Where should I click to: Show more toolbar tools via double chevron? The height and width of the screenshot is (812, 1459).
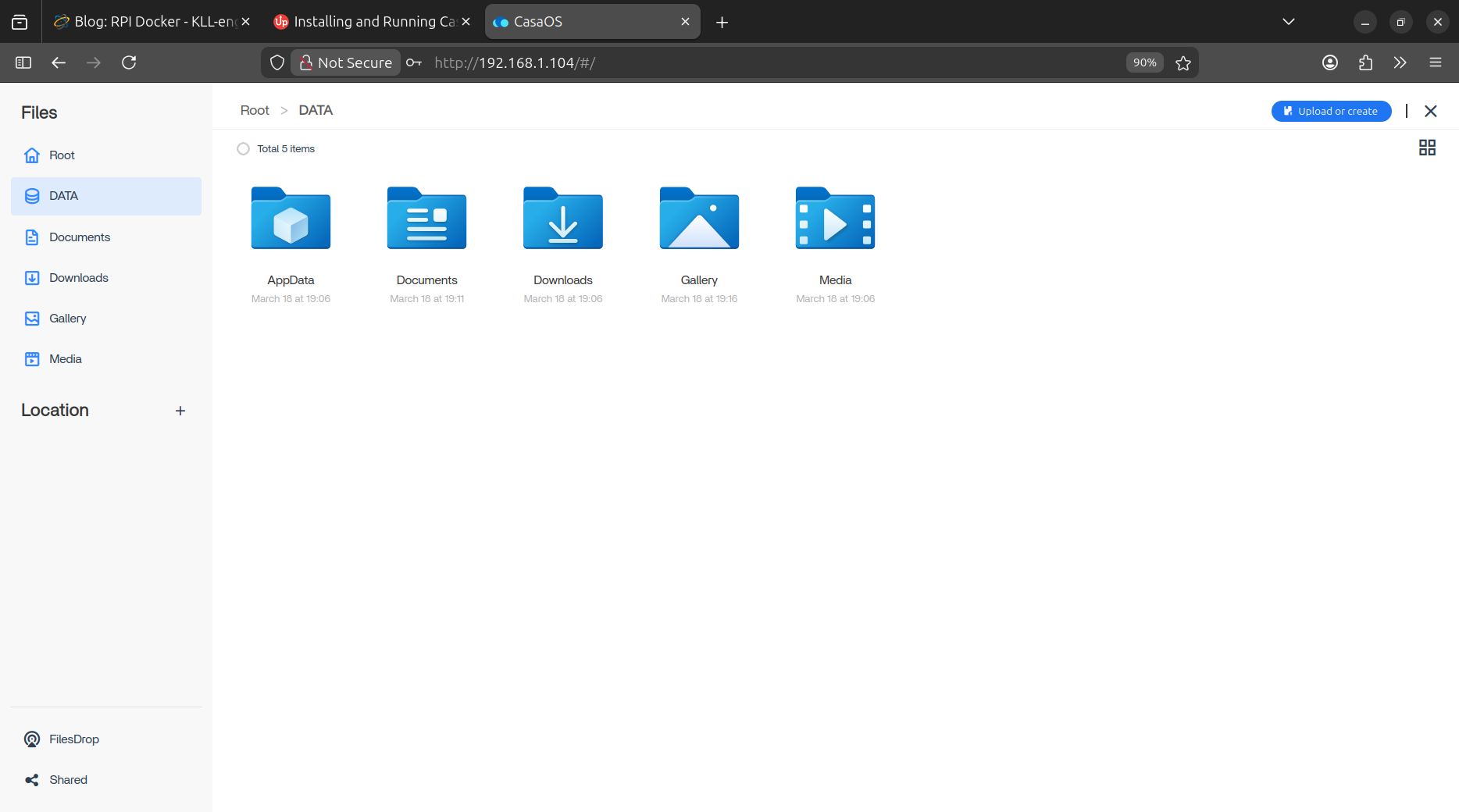point(1400,62)
